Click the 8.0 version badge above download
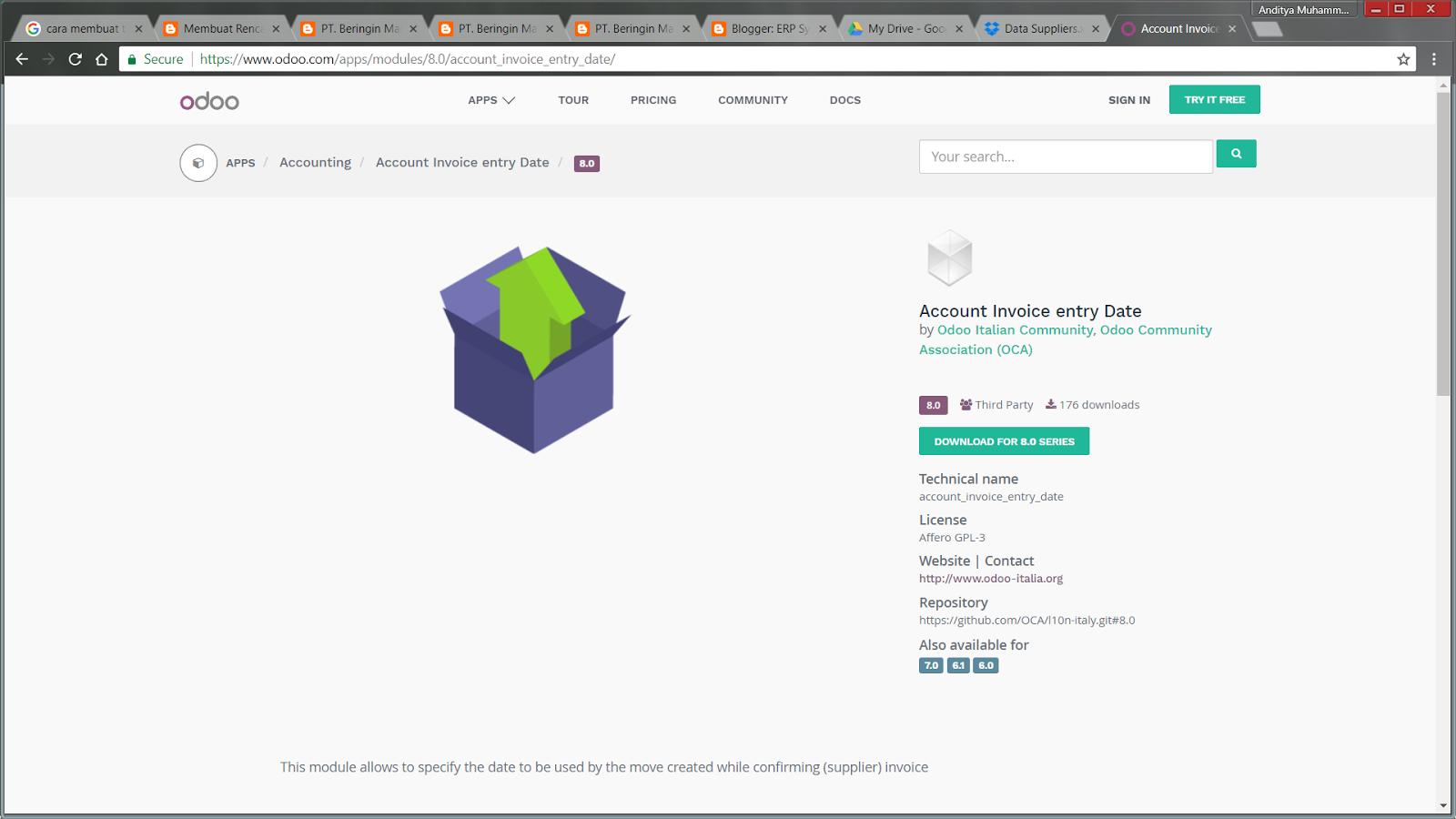1456x819 pixels. (x=934, y=406)
